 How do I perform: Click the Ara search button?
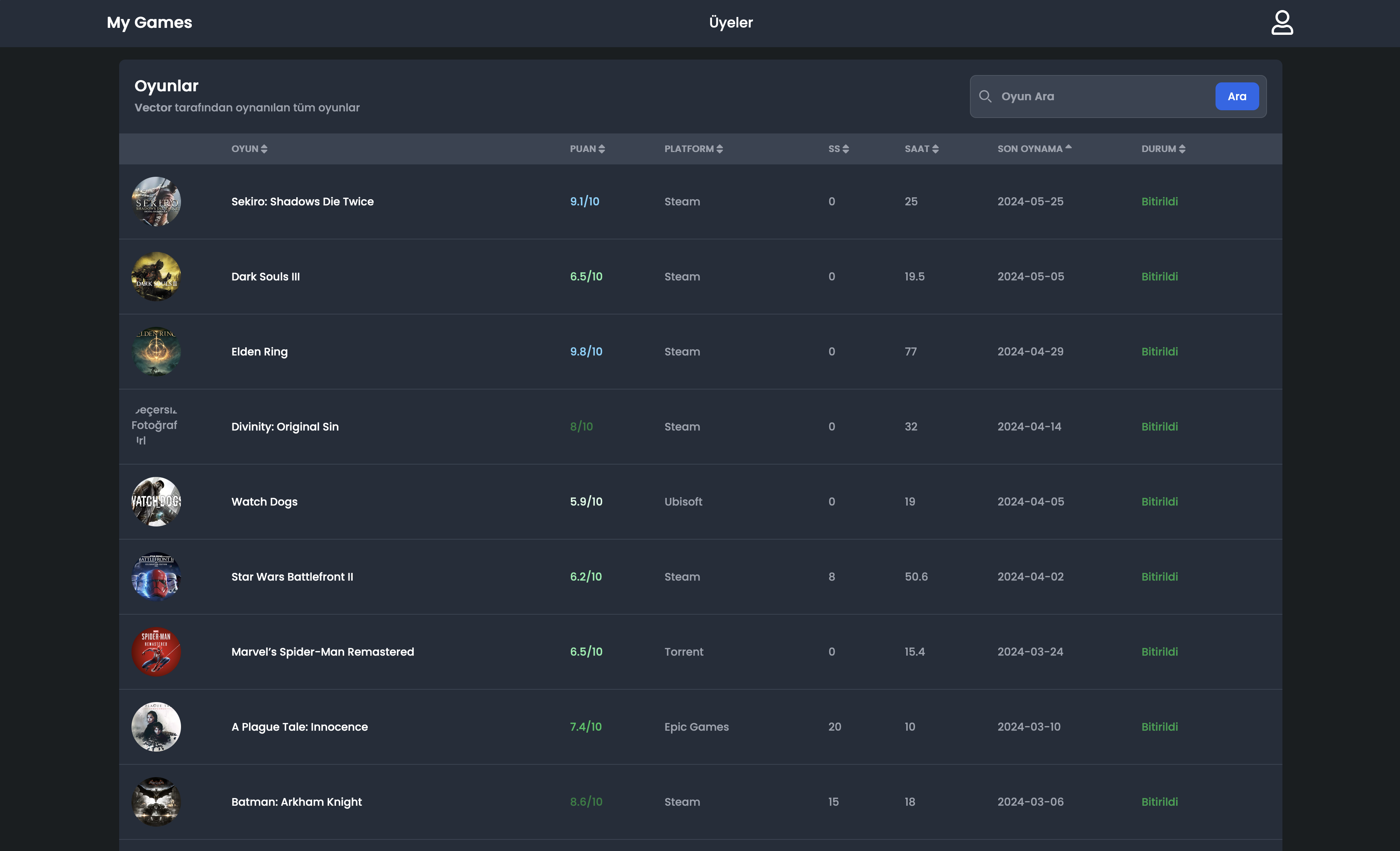click(x=1237, y=97)
